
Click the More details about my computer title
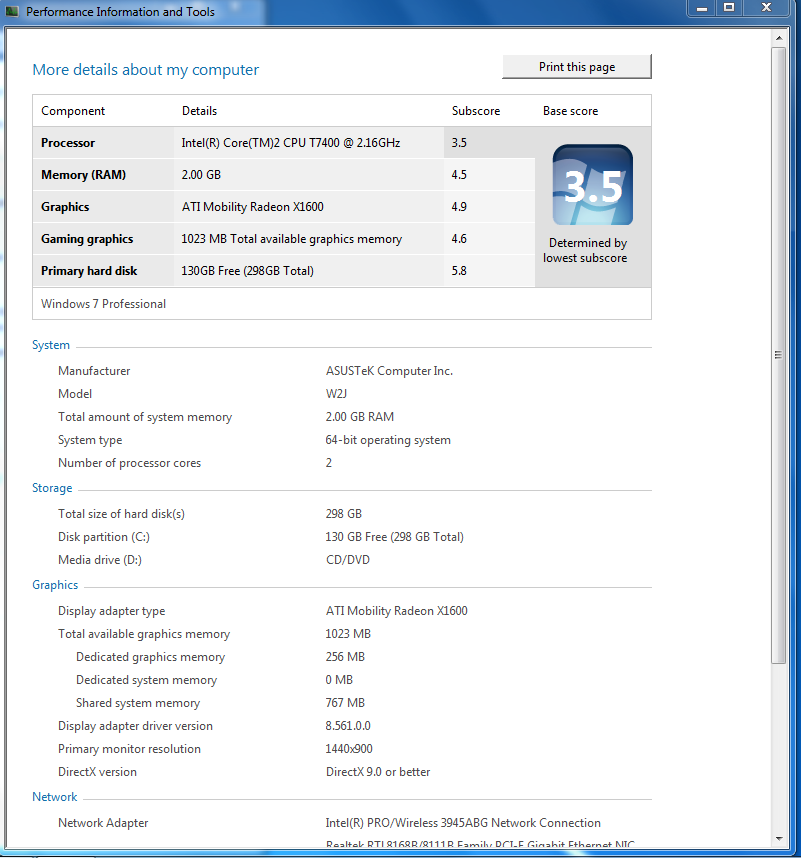[x=145, y=70]
